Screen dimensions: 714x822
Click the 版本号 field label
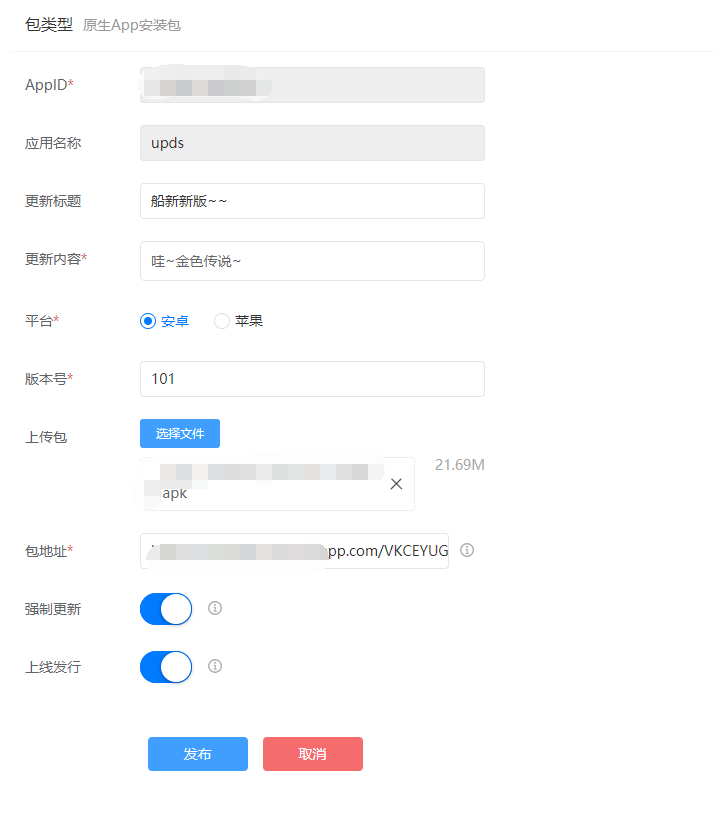(49, 379)
